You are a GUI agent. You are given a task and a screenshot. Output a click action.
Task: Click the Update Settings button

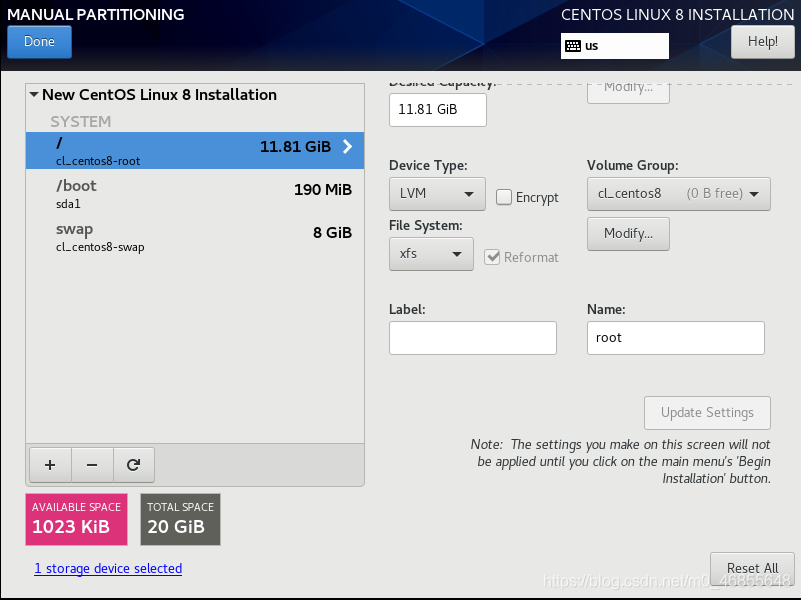[x=707, y=413]
